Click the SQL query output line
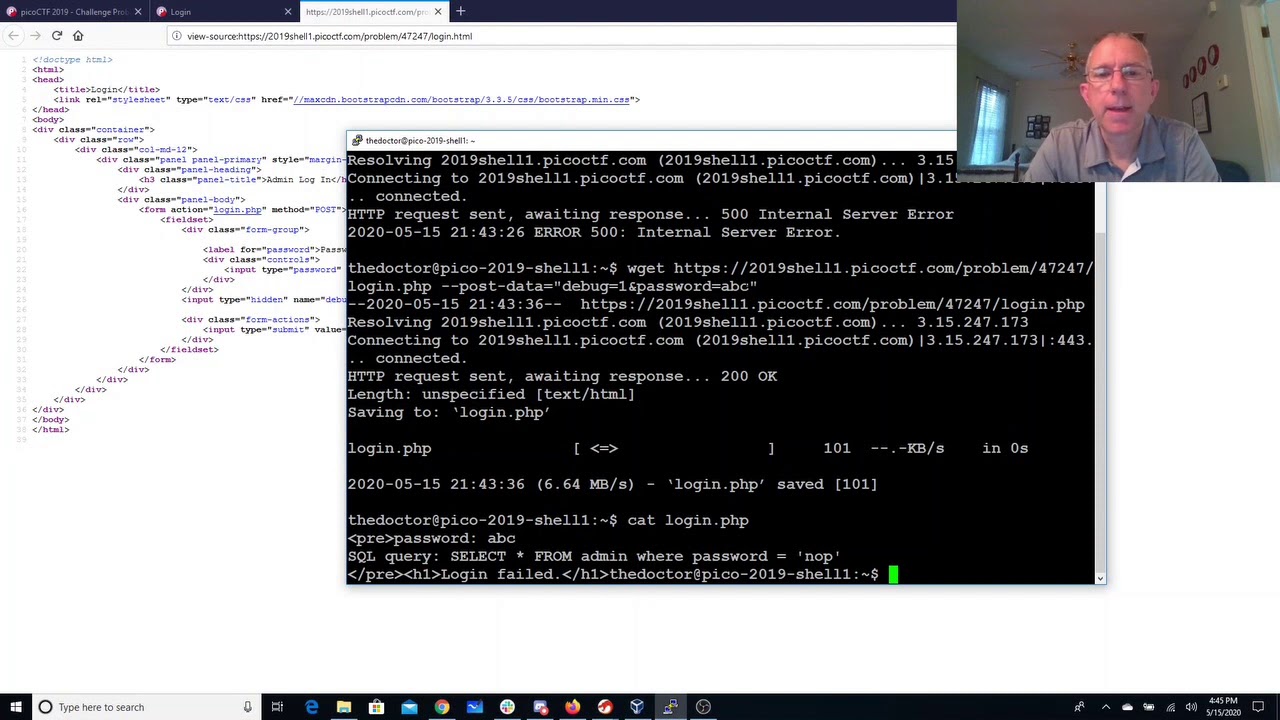The height and width of the screenshot is (720, 1280). (x=594, y=556)
